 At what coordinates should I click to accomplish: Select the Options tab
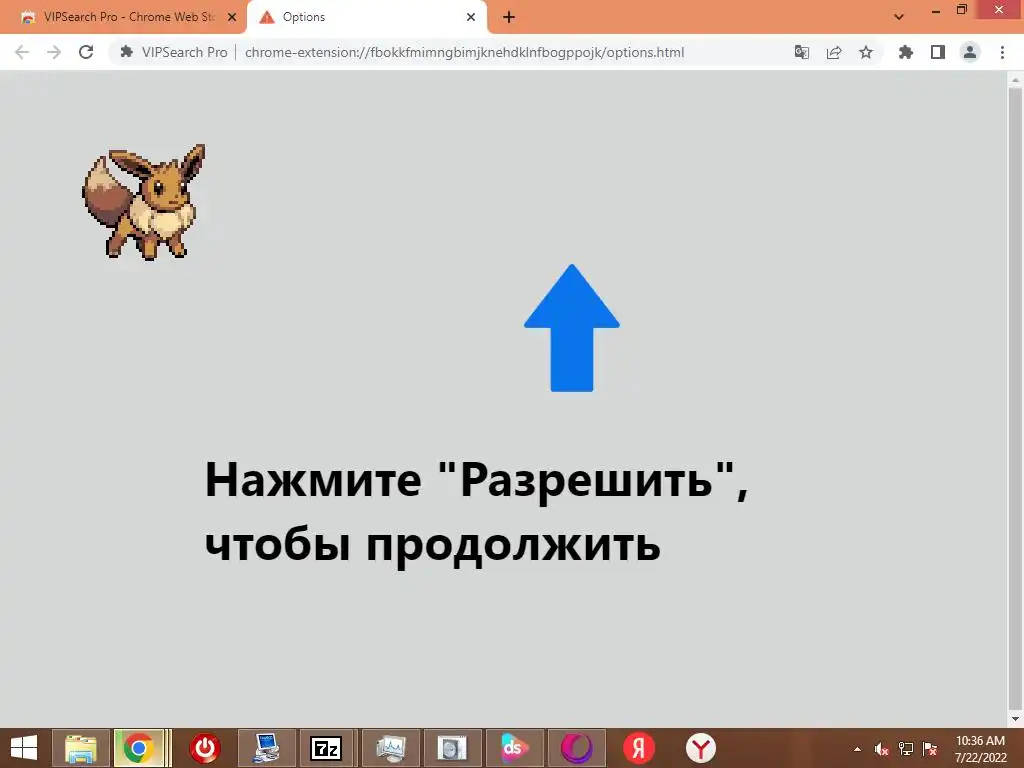pos(366,17)
